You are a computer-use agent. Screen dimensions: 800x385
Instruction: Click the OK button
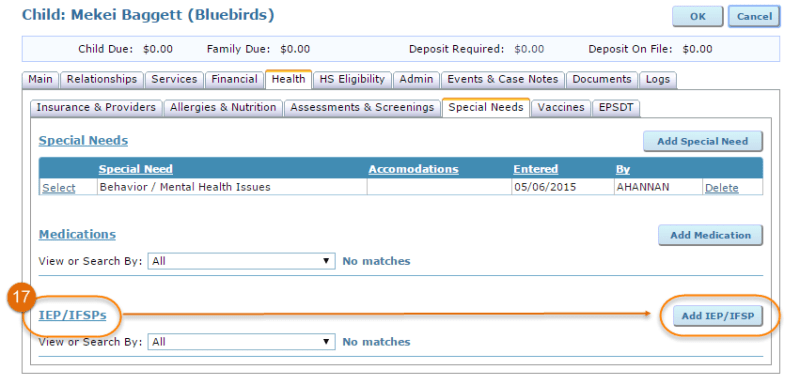[x=697, y=17]
